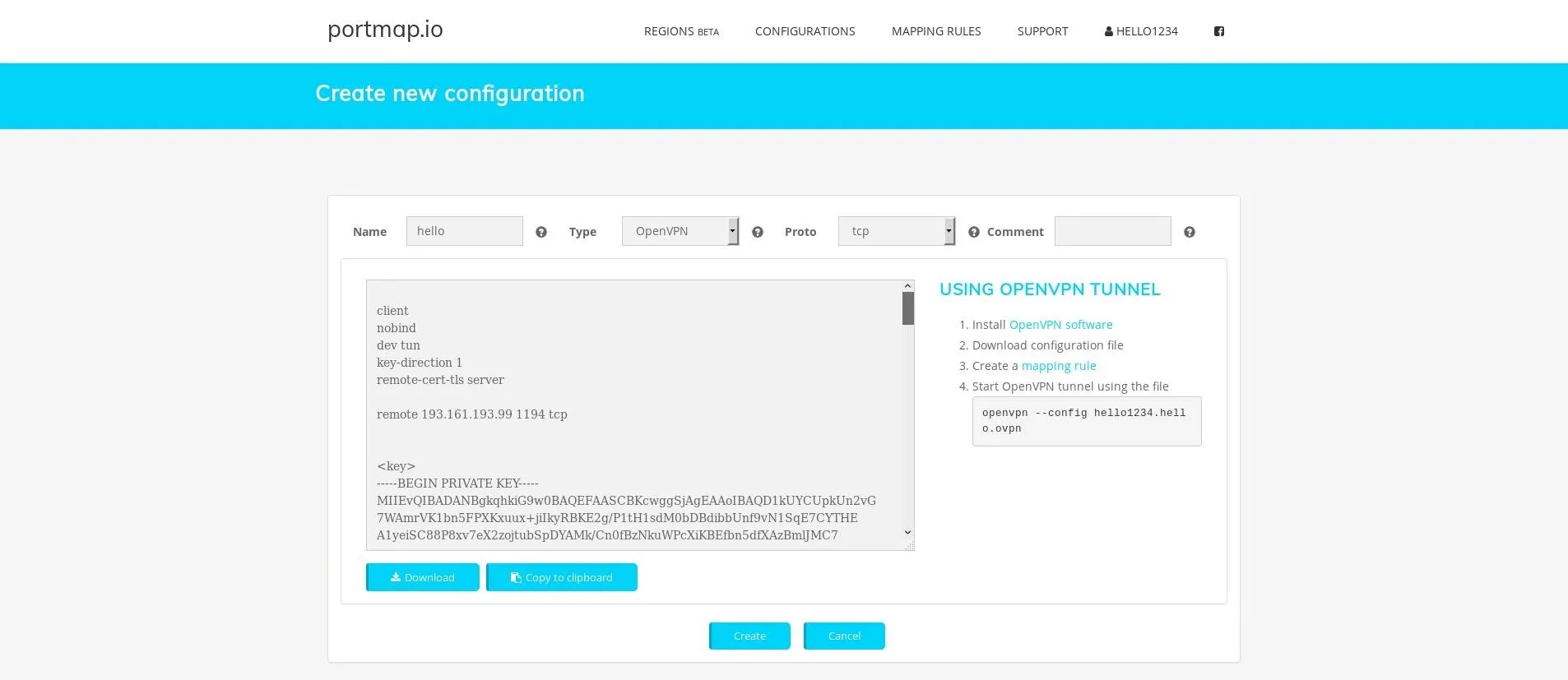The height and width of the screenshot is (680, 1568).
Task: Open the HELLO1234 user account menu
Action: 1141,31
